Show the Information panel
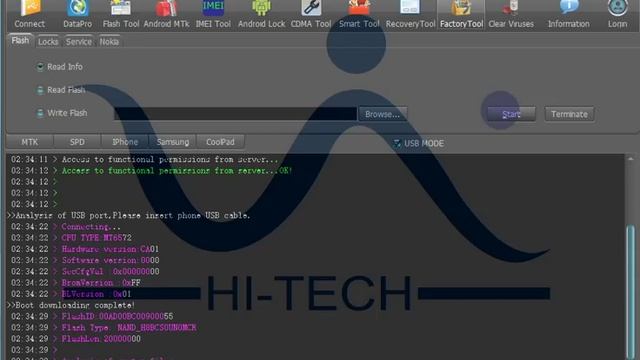The width and height of the screenshot is (640, 360). (569, 14)
